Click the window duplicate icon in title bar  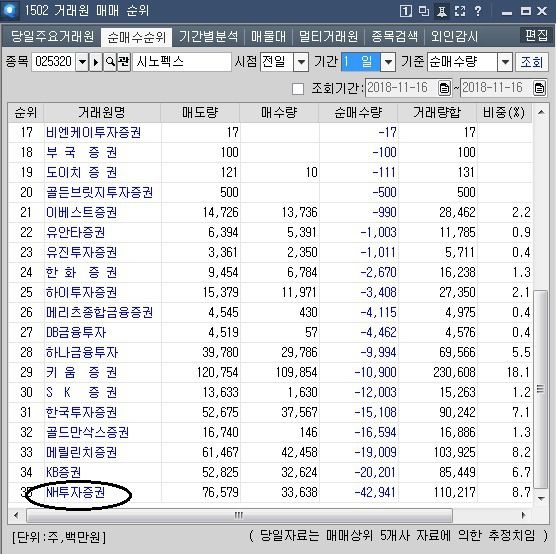click(x=424, y=11)
